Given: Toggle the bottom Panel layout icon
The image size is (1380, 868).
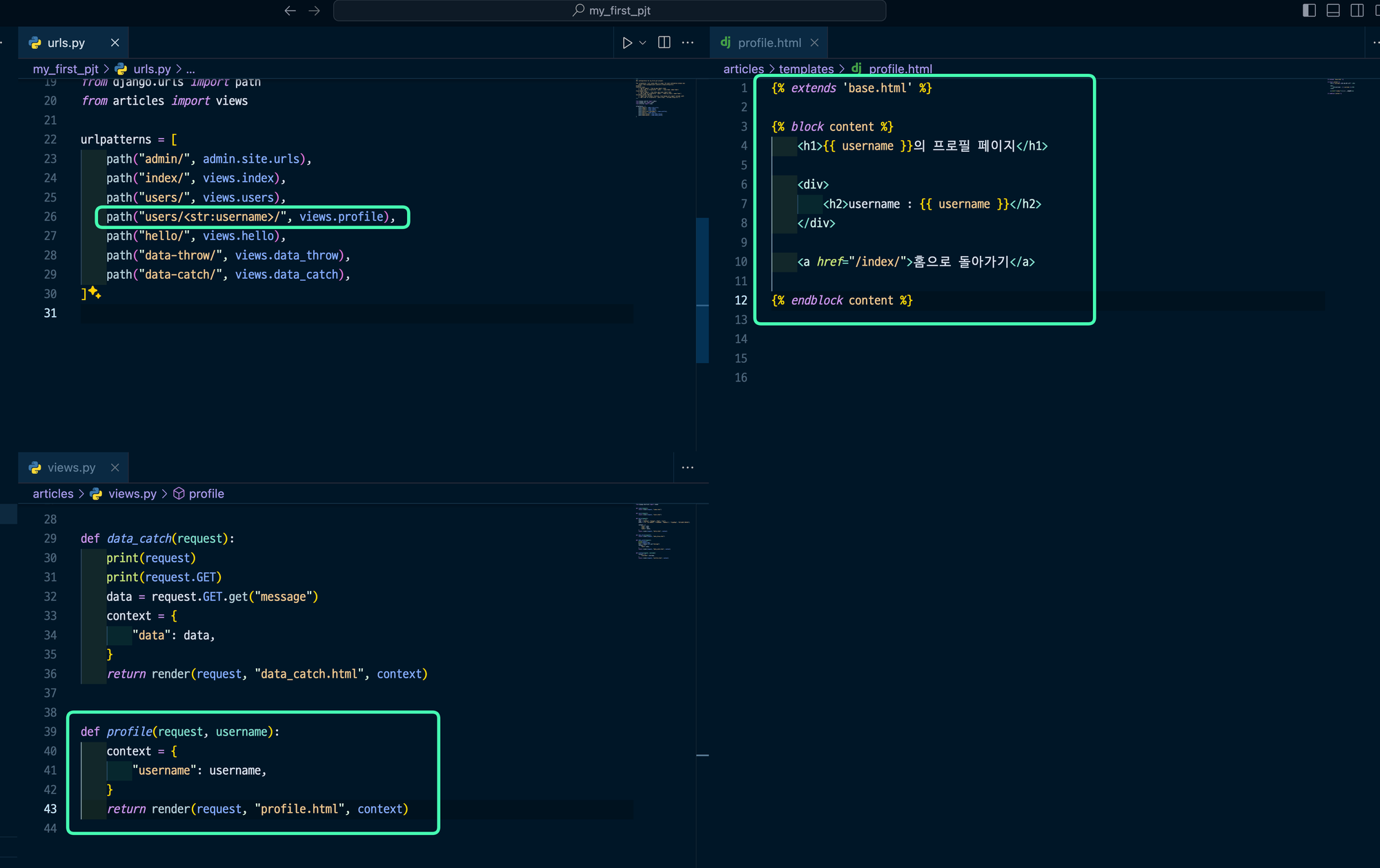Looking at the screenshot, I should pos(1333,10).
